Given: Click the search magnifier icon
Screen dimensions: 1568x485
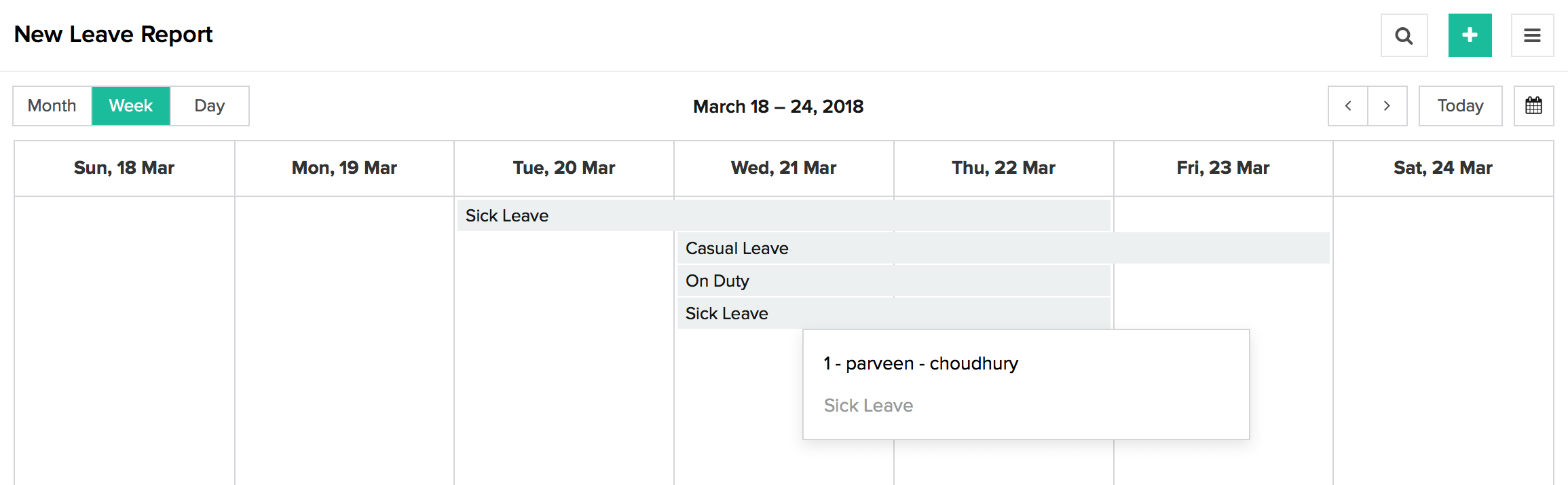Looking at the screenshot, I should click(1404, 35).
